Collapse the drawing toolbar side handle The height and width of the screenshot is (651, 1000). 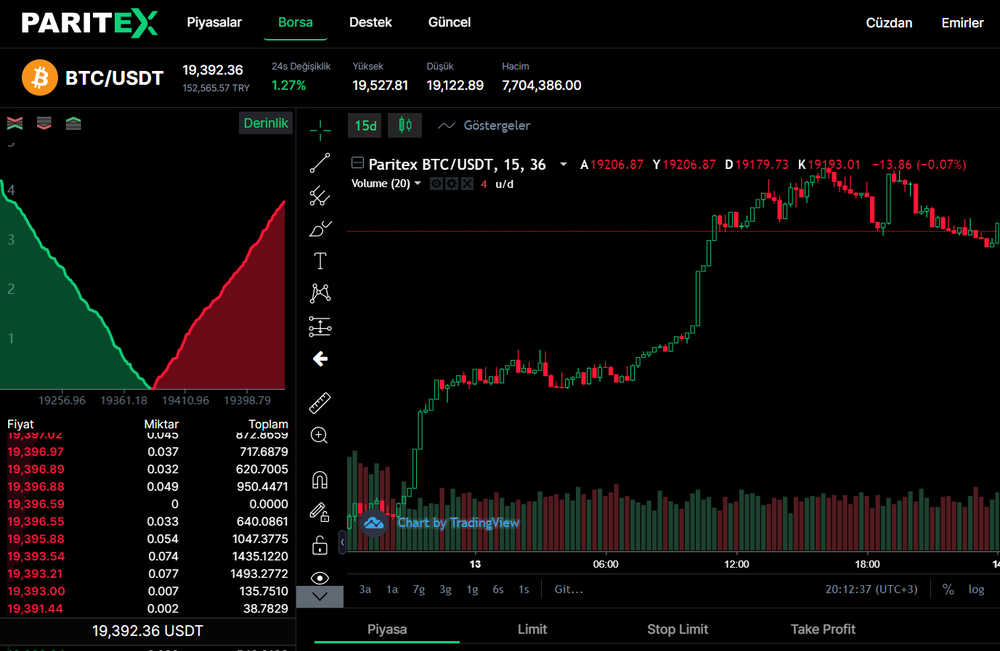click(x=342, y=543)
